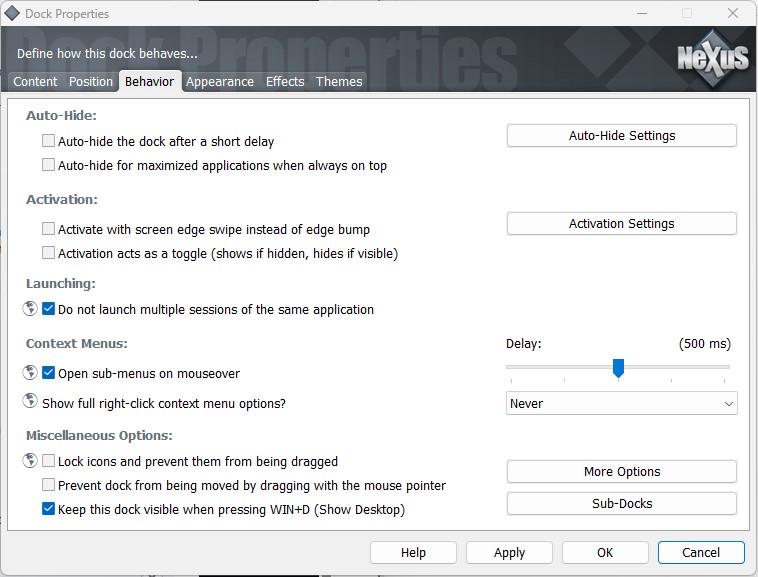The image size is (758, 577).
Task: Click globe icon next to Lock icons option
Action: coord(29,461)
